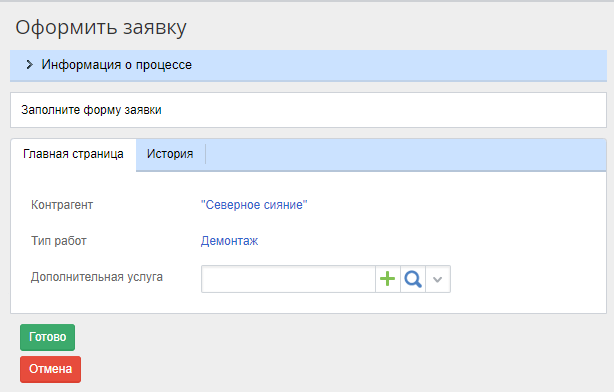The image size is (614, 392).
Task: Select the Главная страница tab
Action: [73, 154]
